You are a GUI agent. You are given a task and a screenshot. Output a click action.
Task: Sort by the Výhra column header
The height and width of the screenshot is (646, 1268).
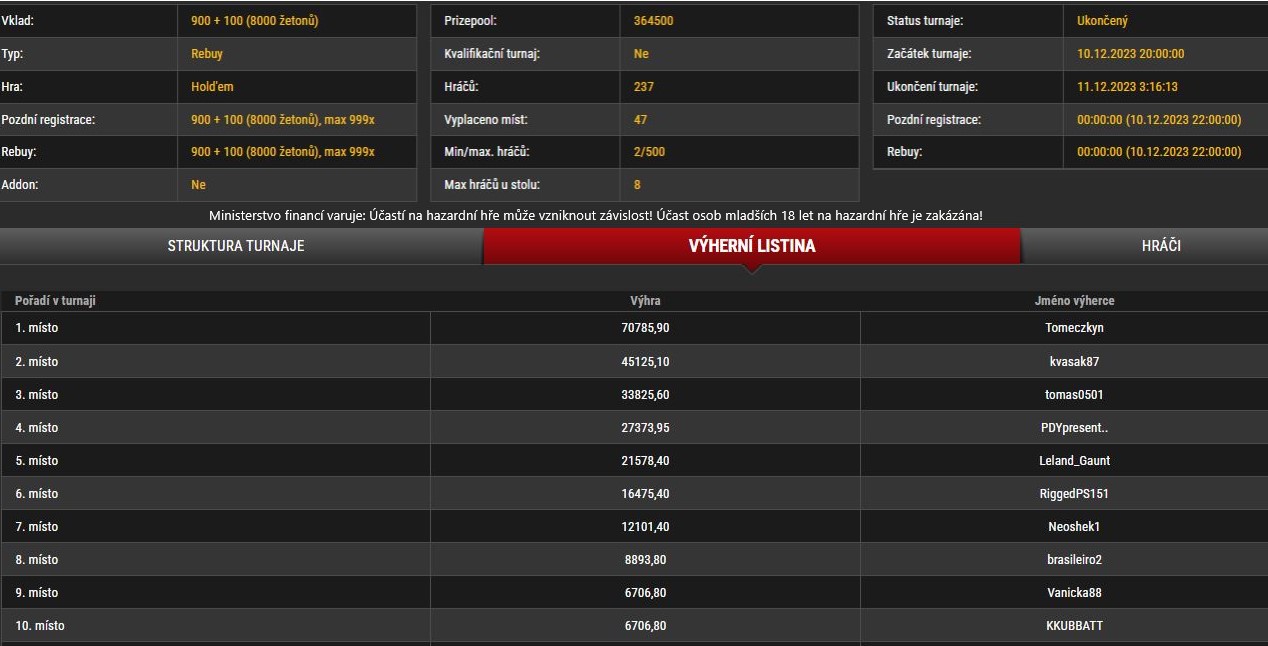(645, 301)
